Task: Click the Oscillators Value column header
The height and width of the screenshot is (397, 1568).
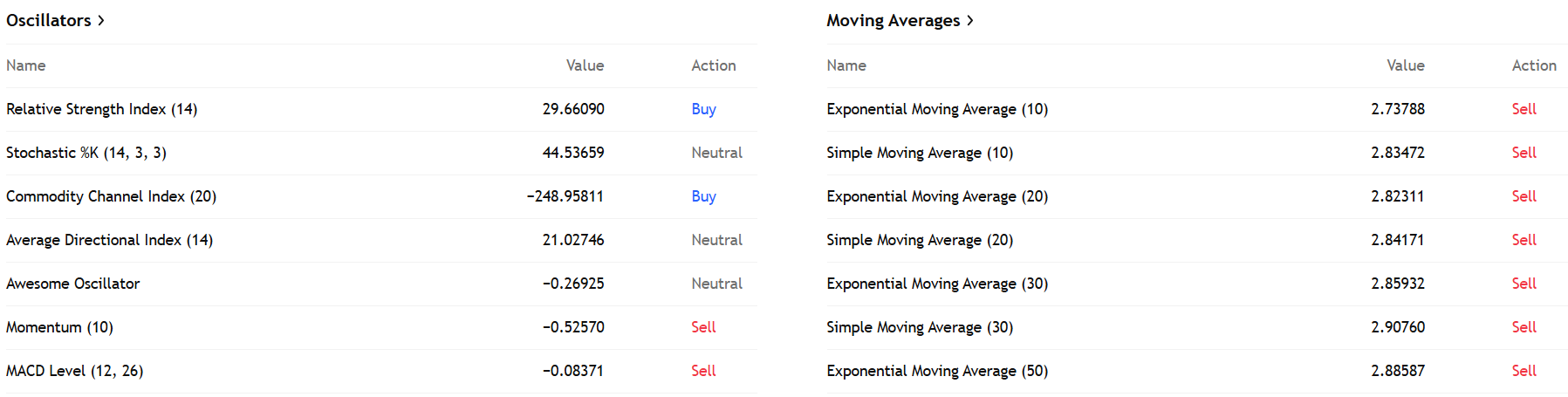Action: click(585, 65)
